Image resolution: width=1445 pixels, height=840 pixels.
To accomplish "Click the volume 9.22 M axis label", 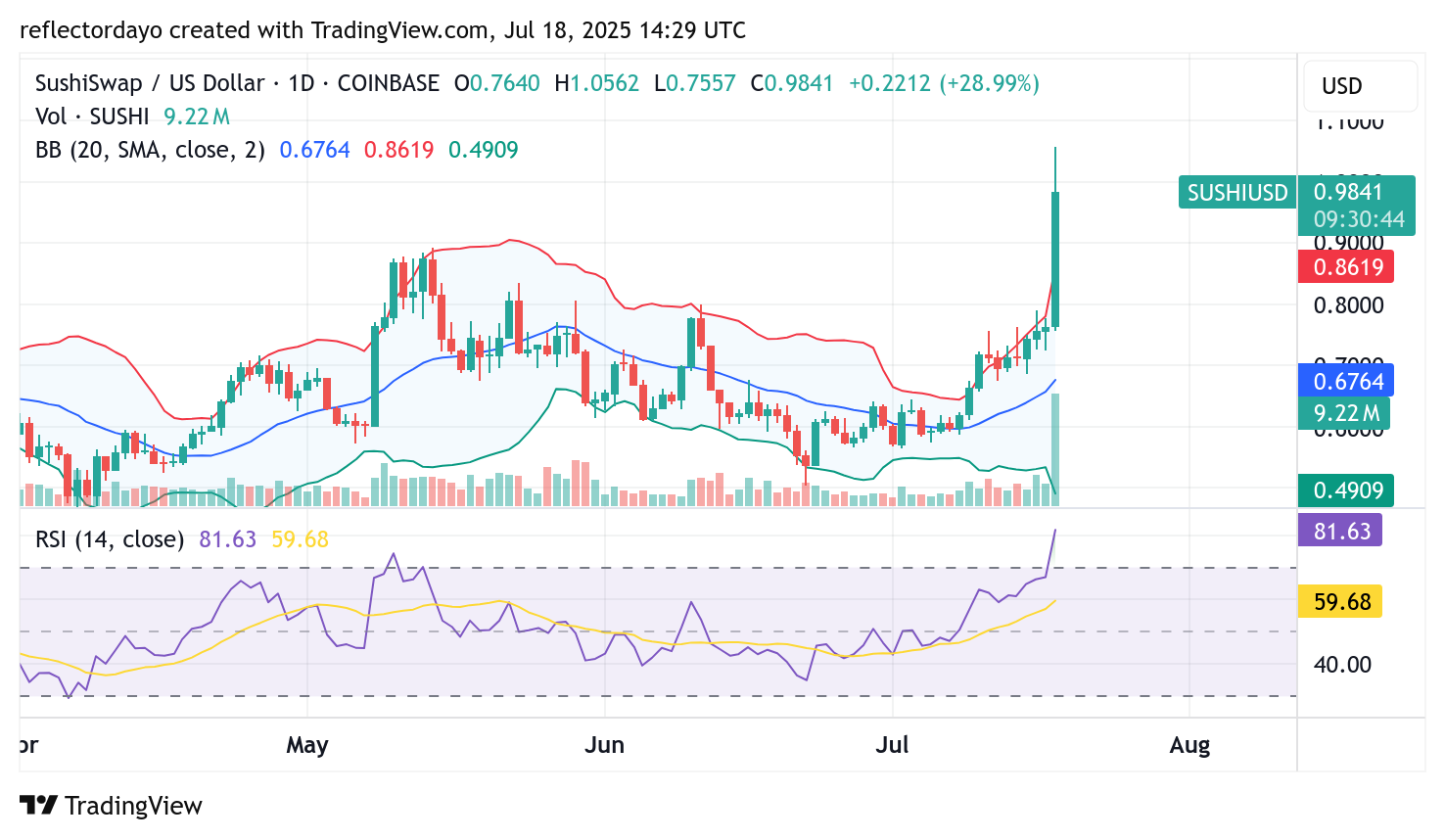I will [1344, 414].
